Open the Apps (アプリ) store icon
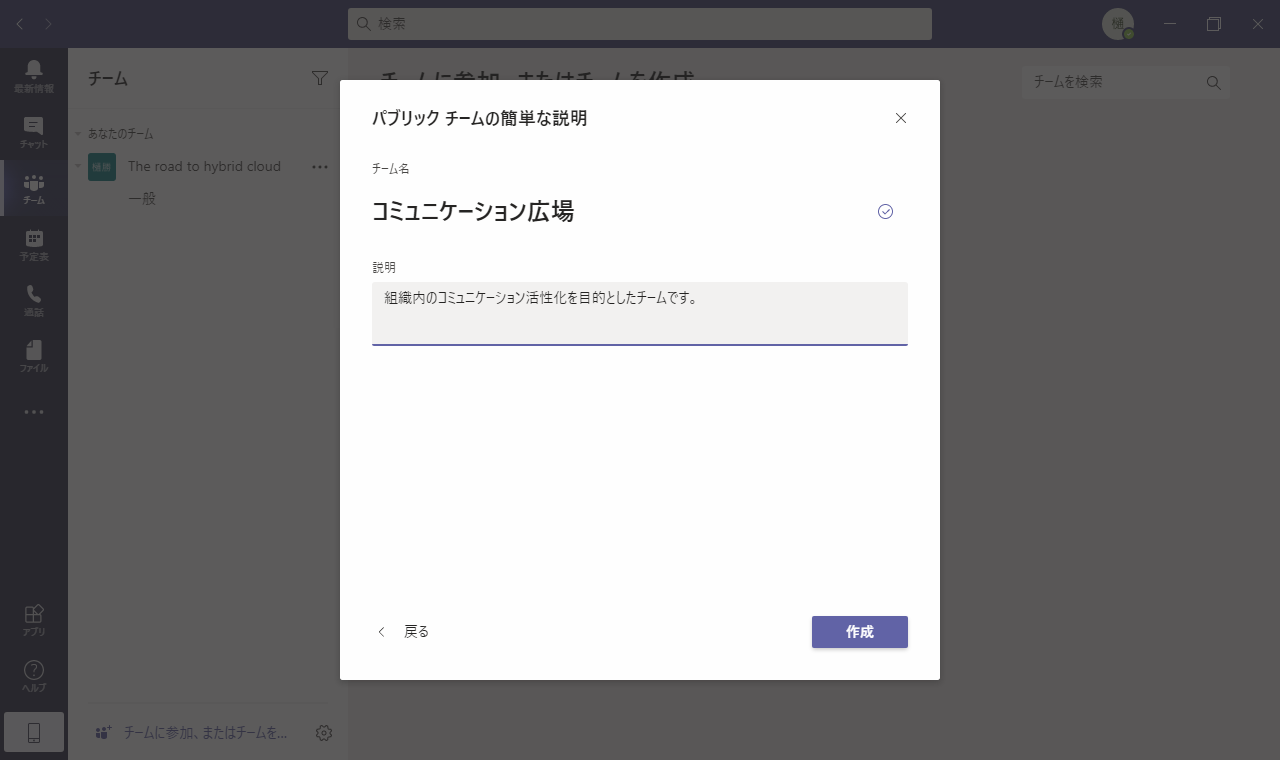Viewport: 1280px width, 760px height. coord(34,620)
